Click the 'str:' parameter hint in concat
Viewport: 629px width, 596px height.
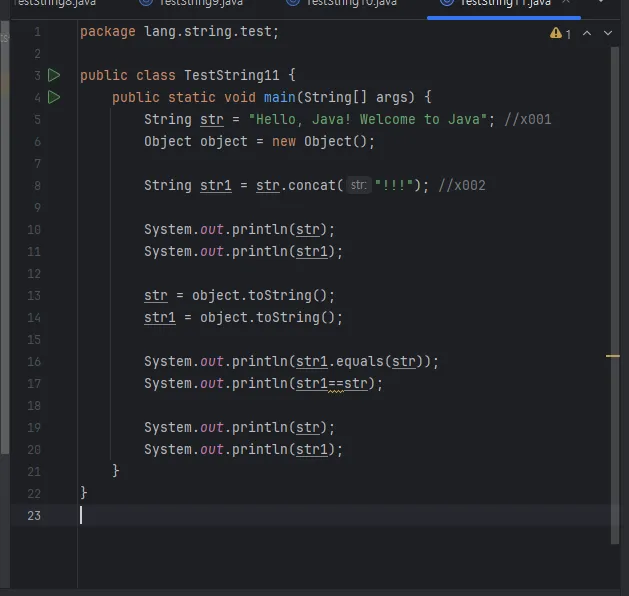pyautogui.click(x=359, y=185)
